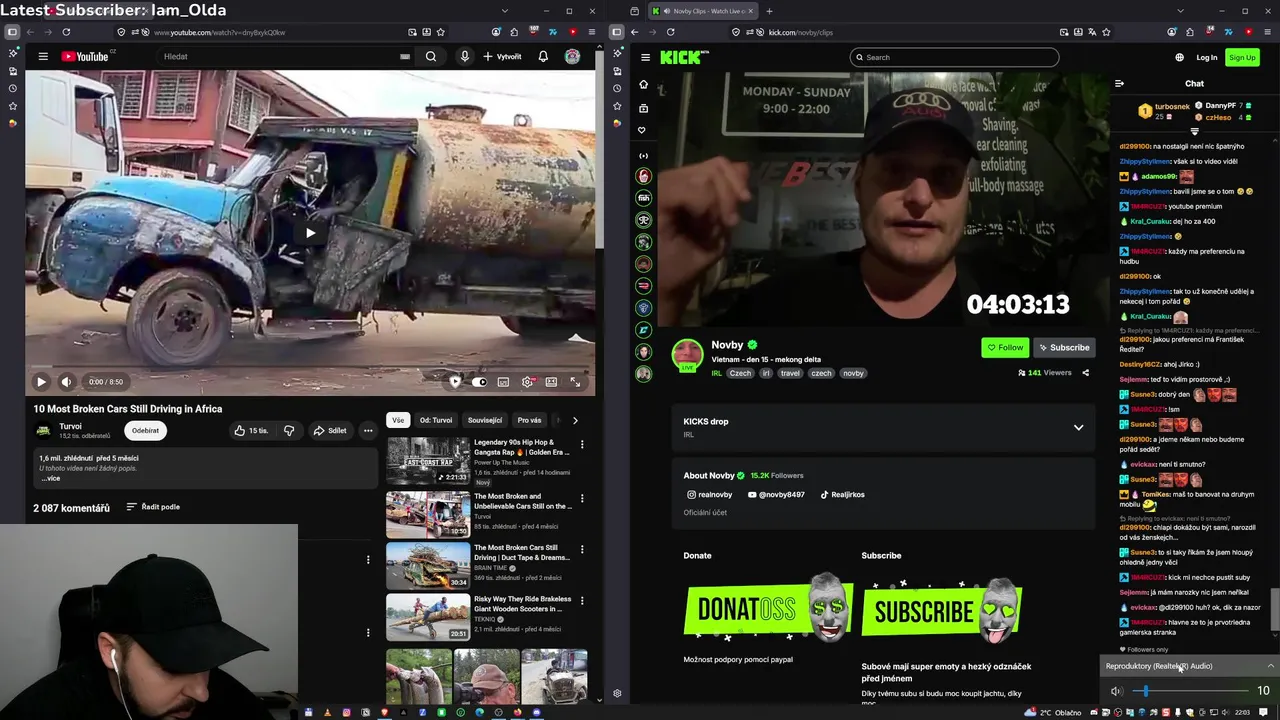Open the Řadit podle sort menu
Viewport: 1280px width, 720px height.
153,507
